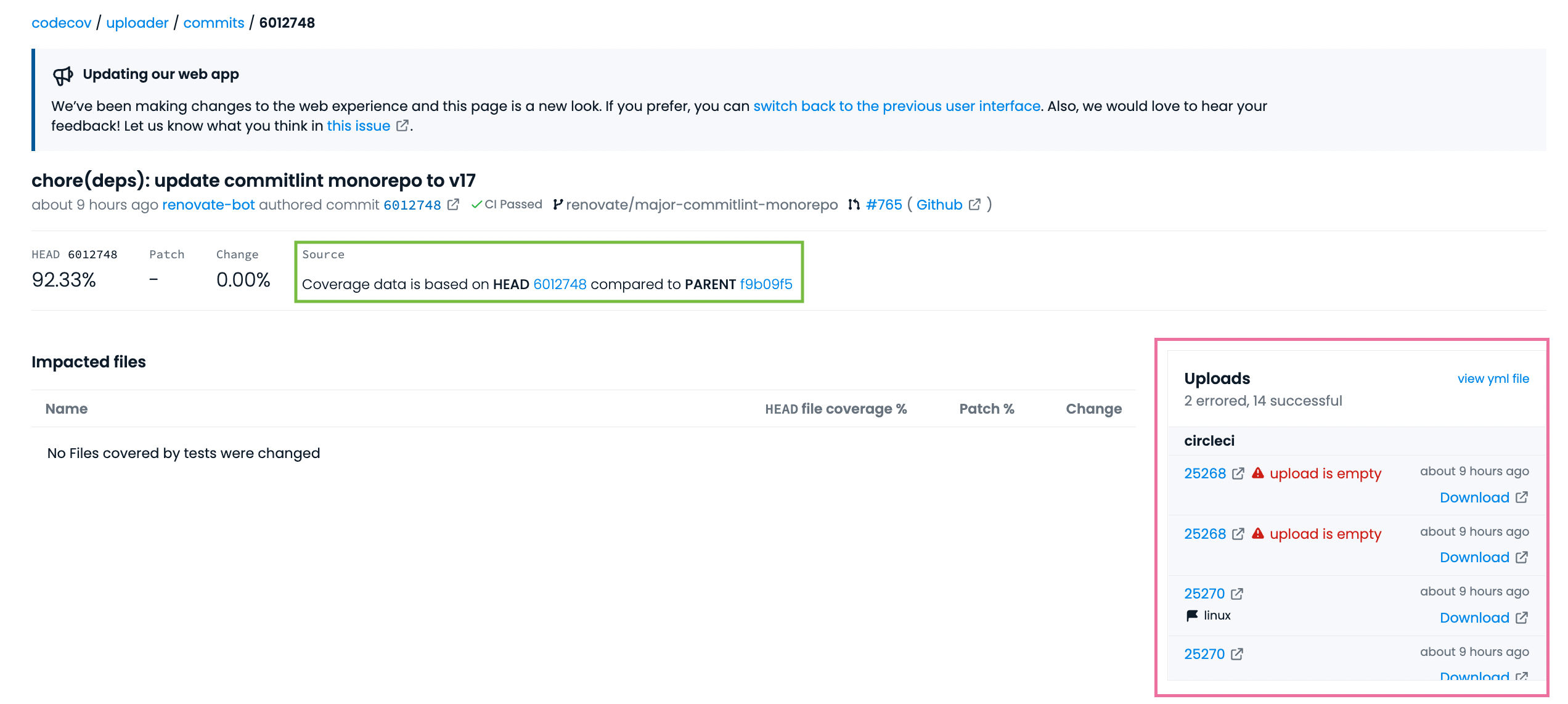The height and width of the screenshot is (704, 1568).
Task: Open pull request #765
Action: [884, 205]
